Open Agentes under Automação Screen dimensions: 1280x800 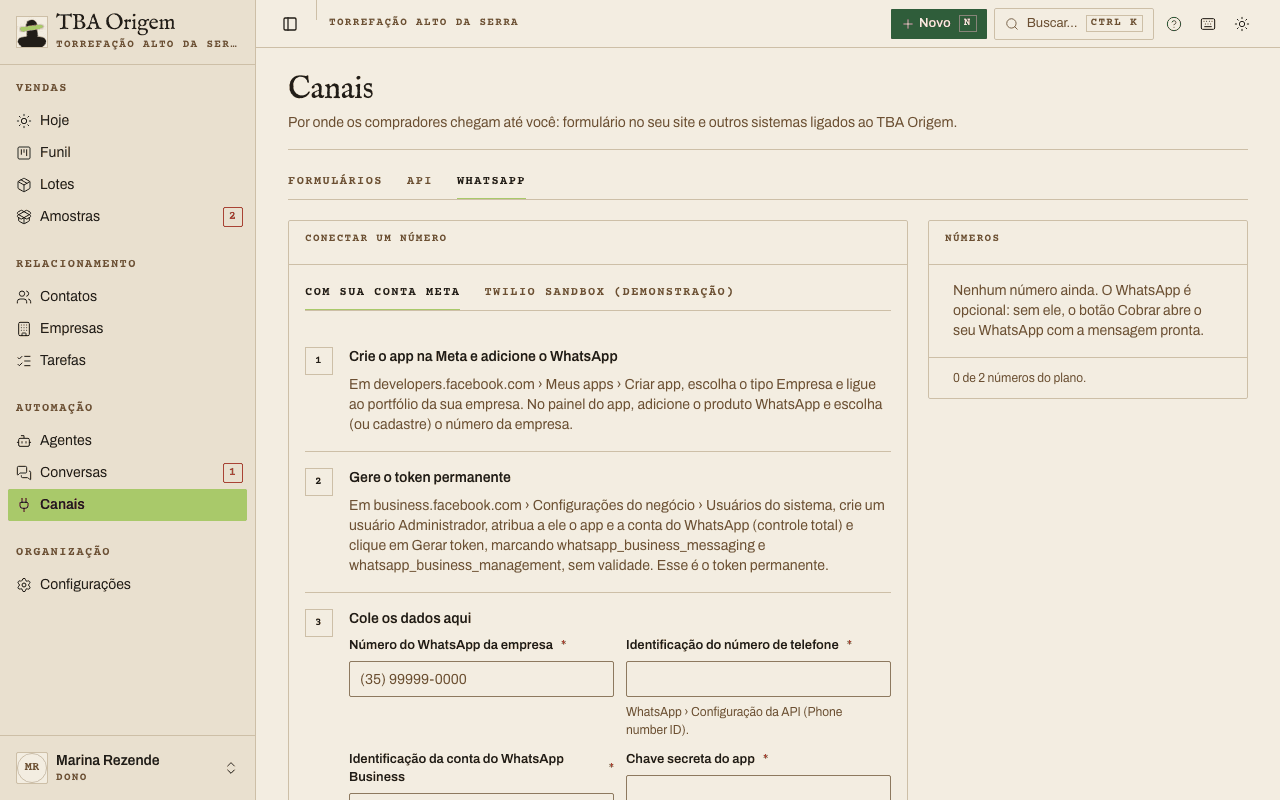click(127, 440)
